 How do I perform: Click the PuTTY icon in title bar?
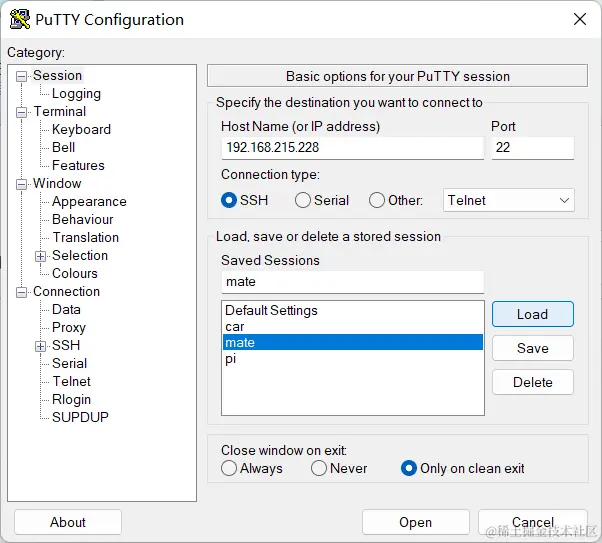coord(20,19)
